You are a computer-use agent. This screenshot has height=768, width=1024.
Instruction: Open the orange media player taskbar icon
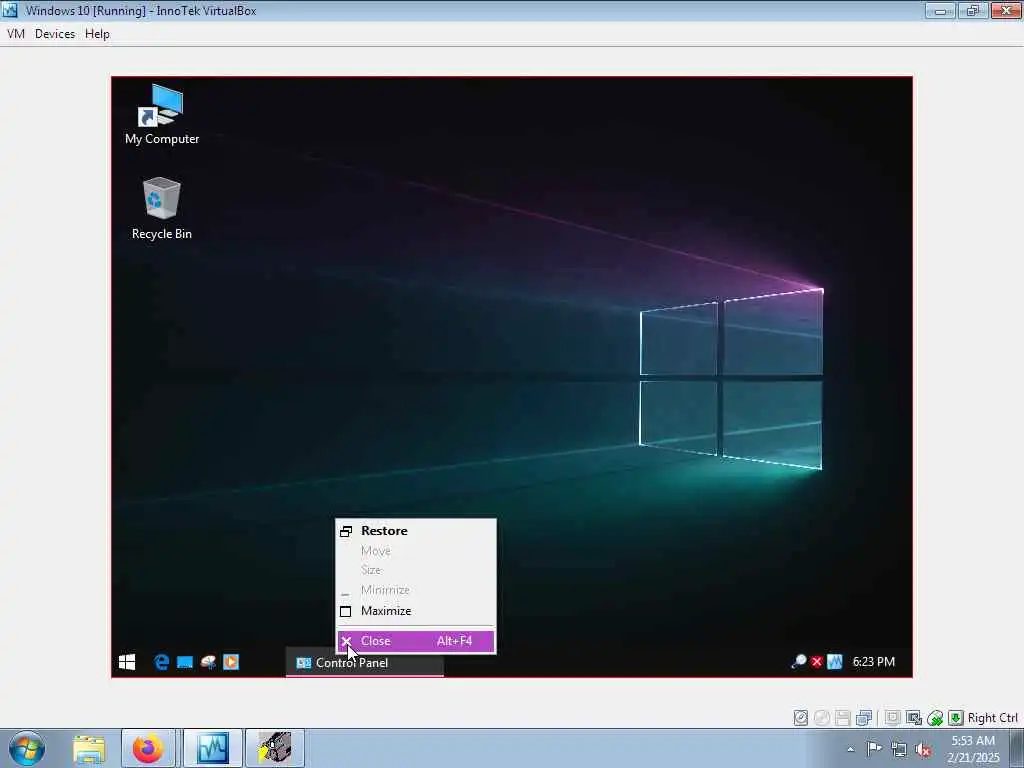click(x=231, y=662)
